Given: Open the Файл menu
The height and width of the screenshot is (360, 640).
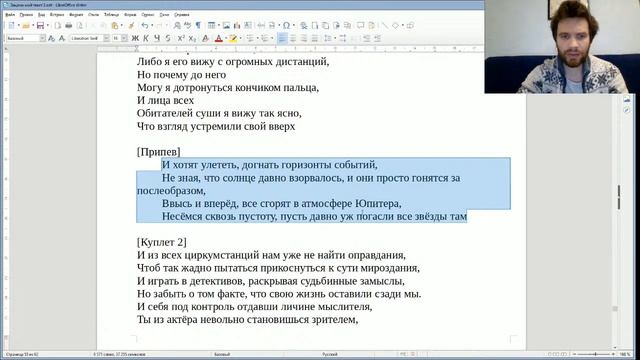Looking at the screenshot, I should 10,15.
